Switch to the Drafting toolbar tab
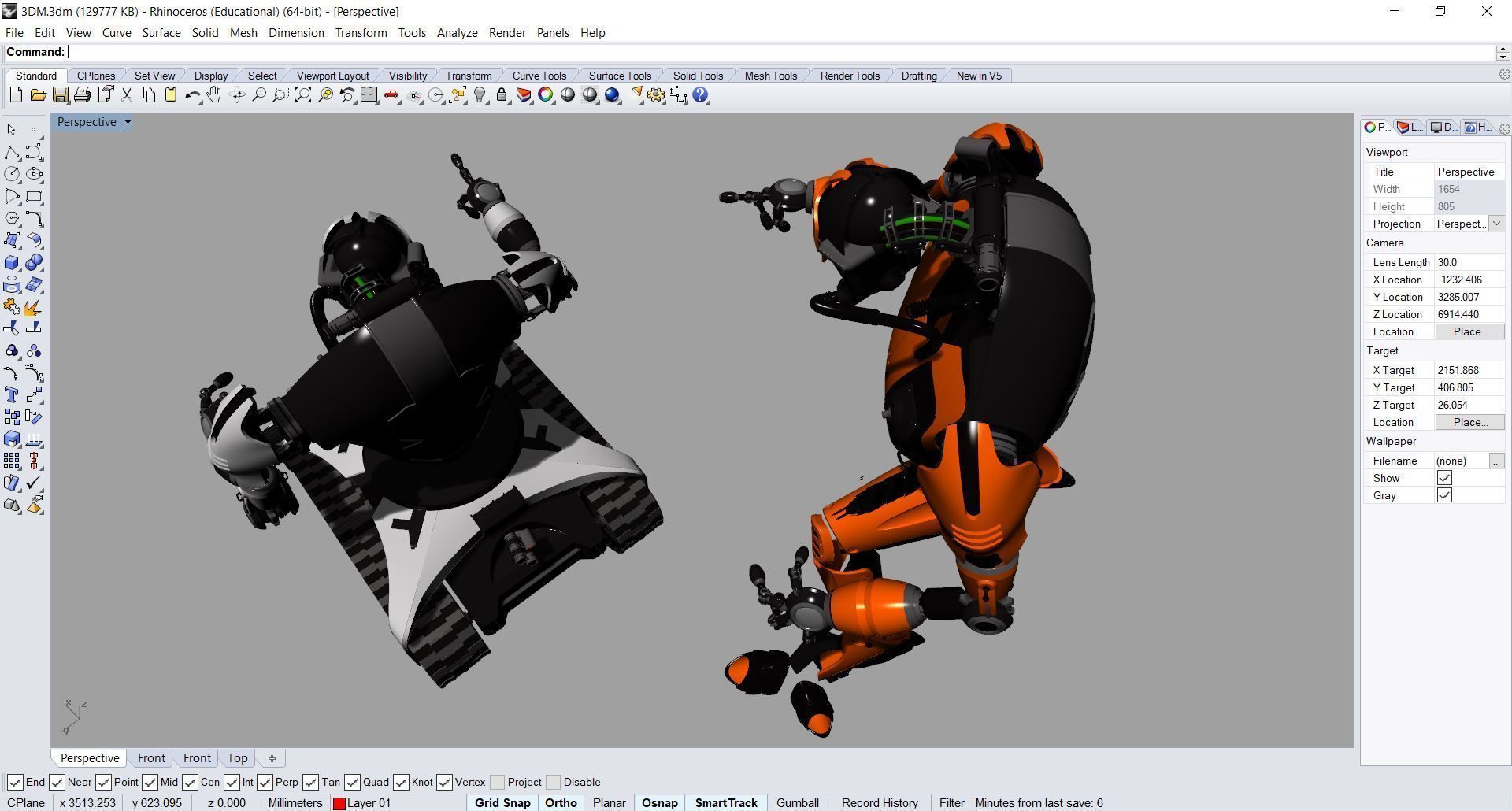Screen dimensions: 1512x811 (919, 76)
